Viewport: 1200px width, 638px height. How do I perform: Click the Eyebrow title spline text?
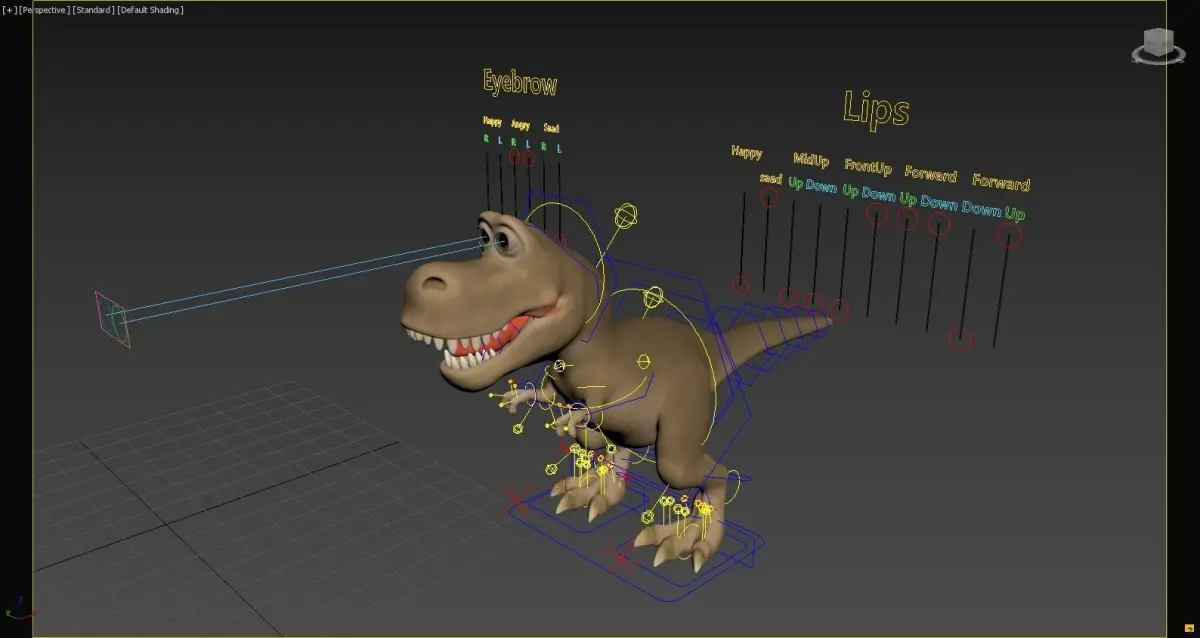(520, 83)
